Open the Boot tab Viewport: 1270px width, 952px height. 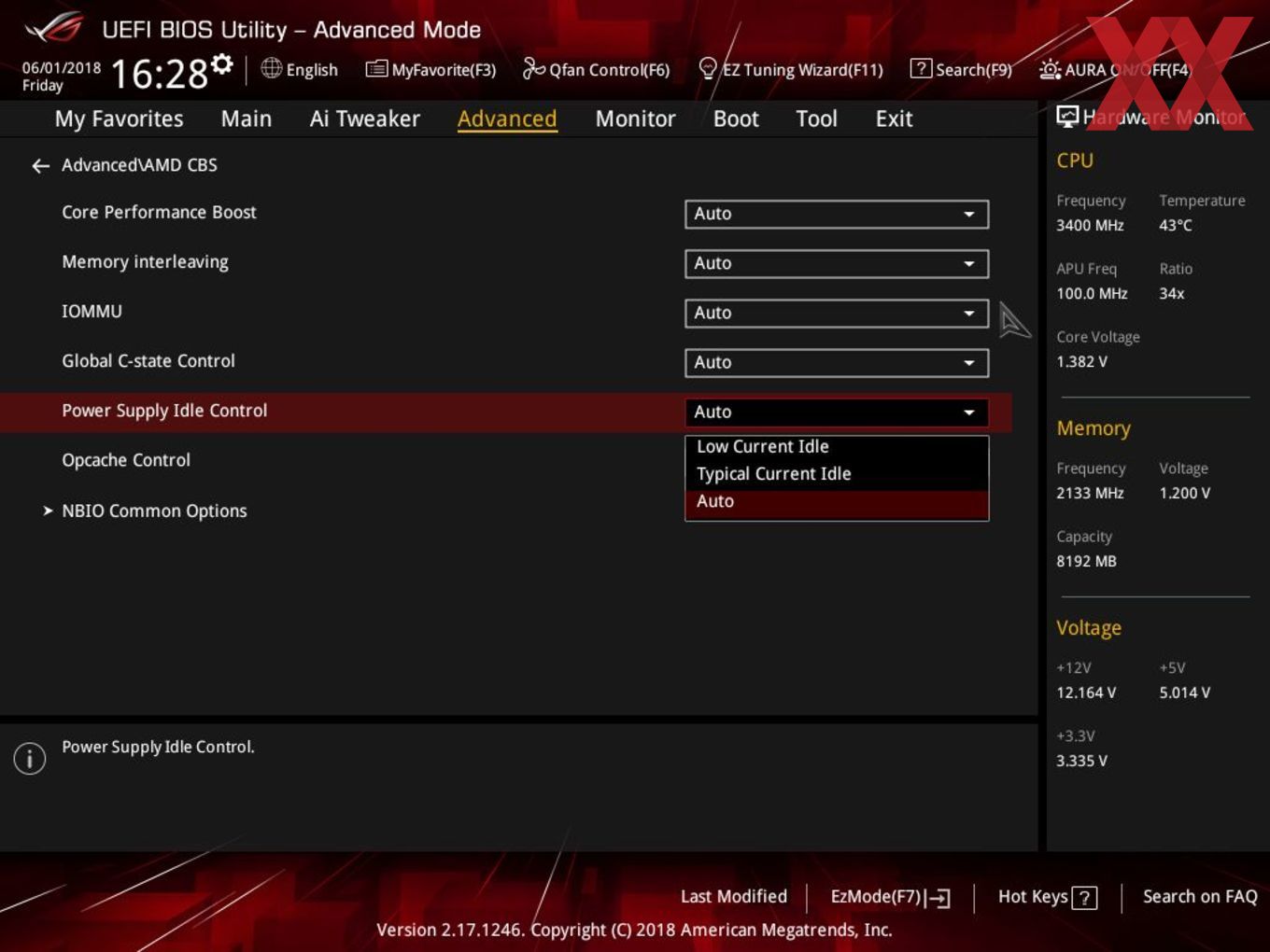click(x=736, y=119)
